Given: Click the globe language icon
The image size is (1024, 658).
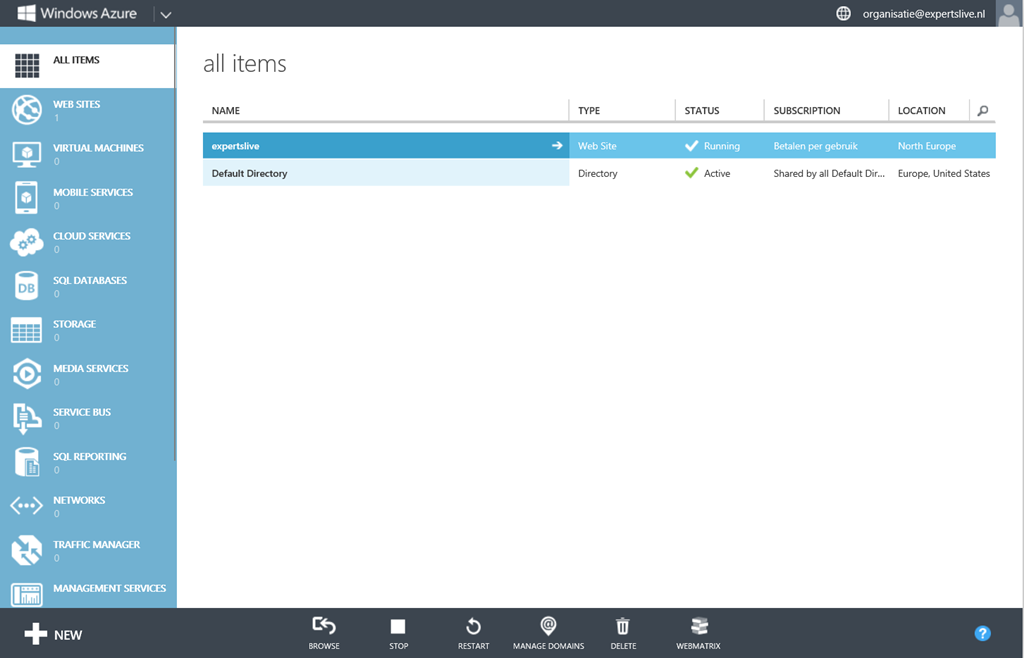Looking at the screenshot, I should point(843,14).
